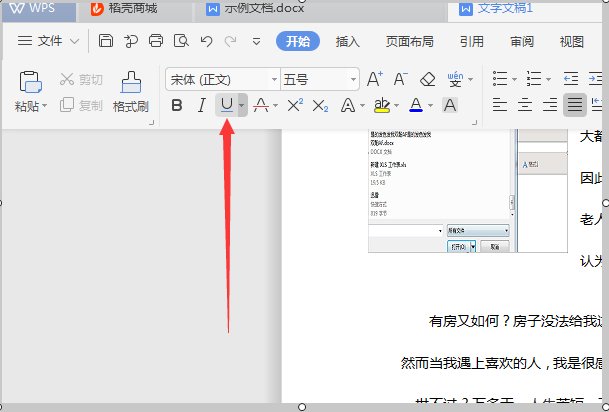Switch to the 引用 tab
Image resolution: width=609 pixels, height=412 pixels.
point(472,42)
